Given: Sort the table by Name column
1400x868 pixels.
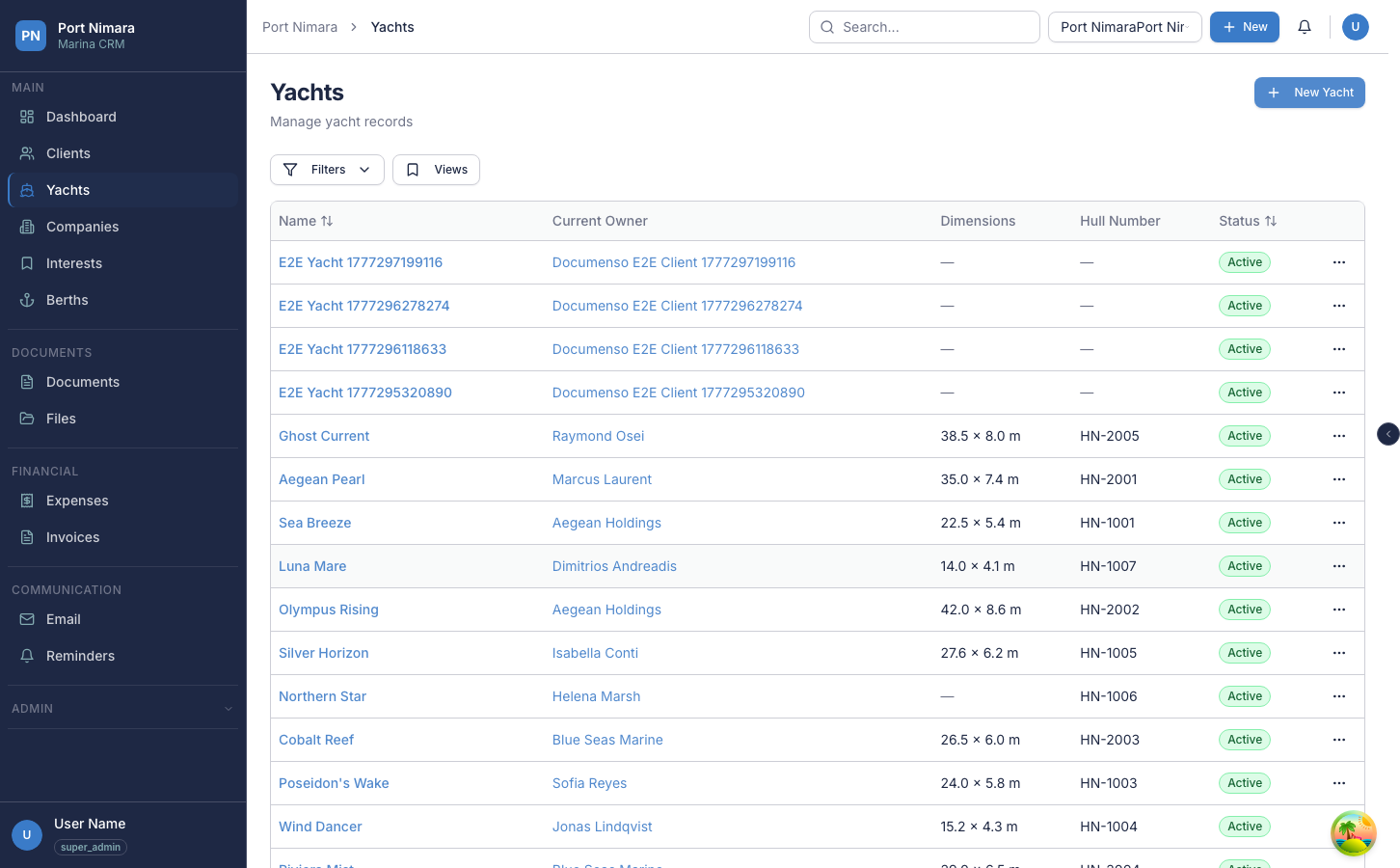Looking at the screenshot, I should (x=306, y=221).
